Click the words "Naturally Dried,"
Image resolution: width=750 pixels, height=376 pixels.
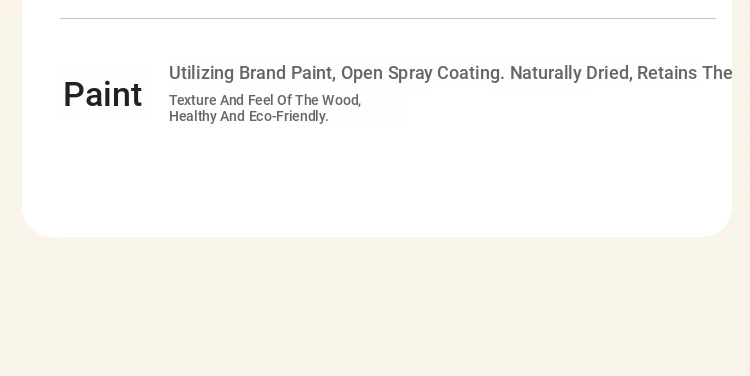click(x=571, y=73)
